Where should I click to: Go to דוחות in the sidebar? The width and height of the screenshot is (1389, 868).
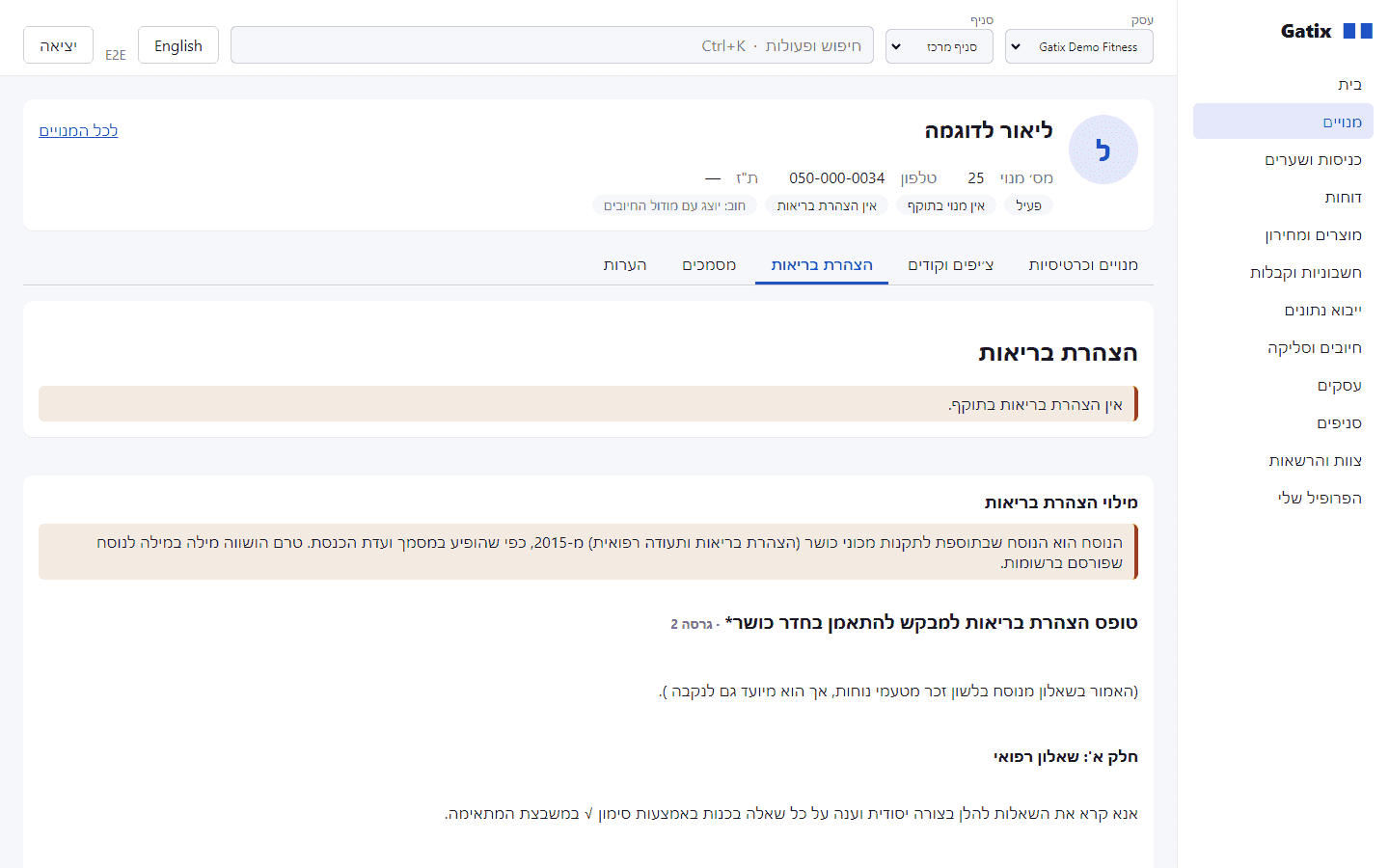coord(1283,198)
